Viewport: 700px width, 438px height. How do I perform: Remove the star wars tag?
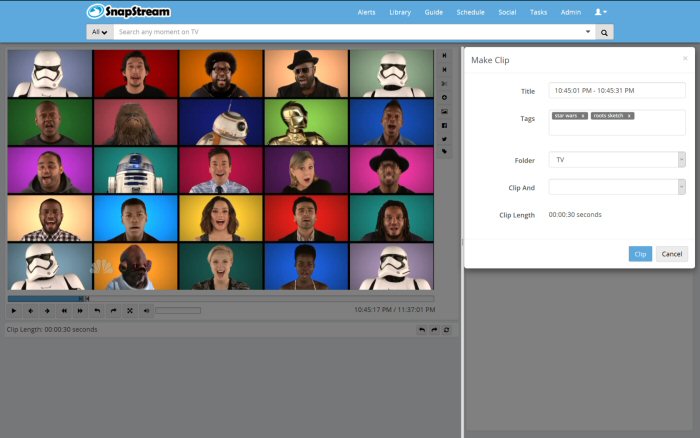[583, 116]
